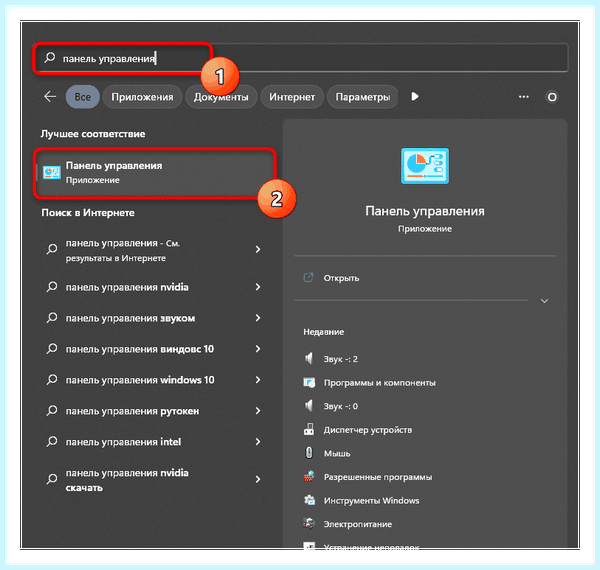Expand the actions chevron below Открыть

[544, 301]
